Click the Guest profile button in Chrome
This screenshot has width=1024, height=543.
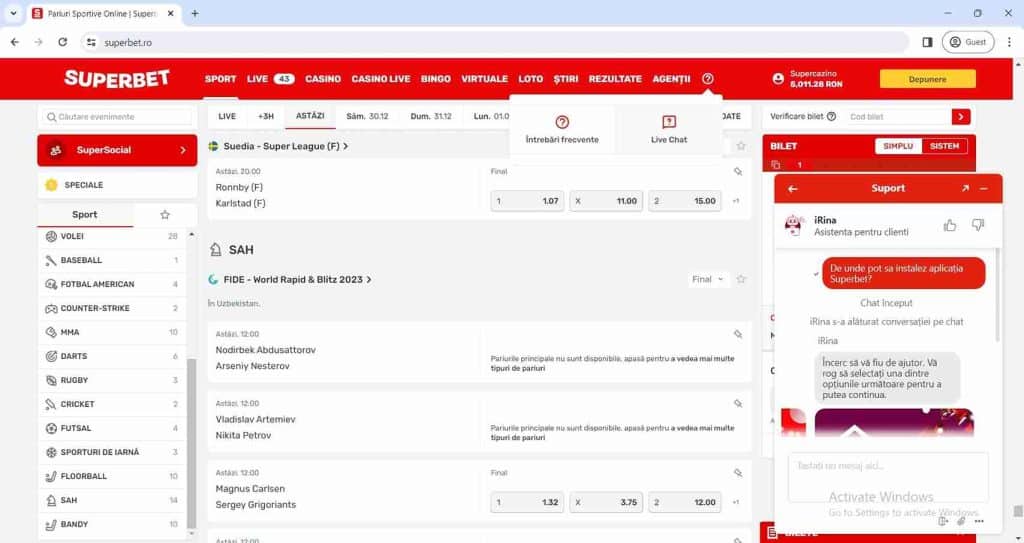click(968, 42)
